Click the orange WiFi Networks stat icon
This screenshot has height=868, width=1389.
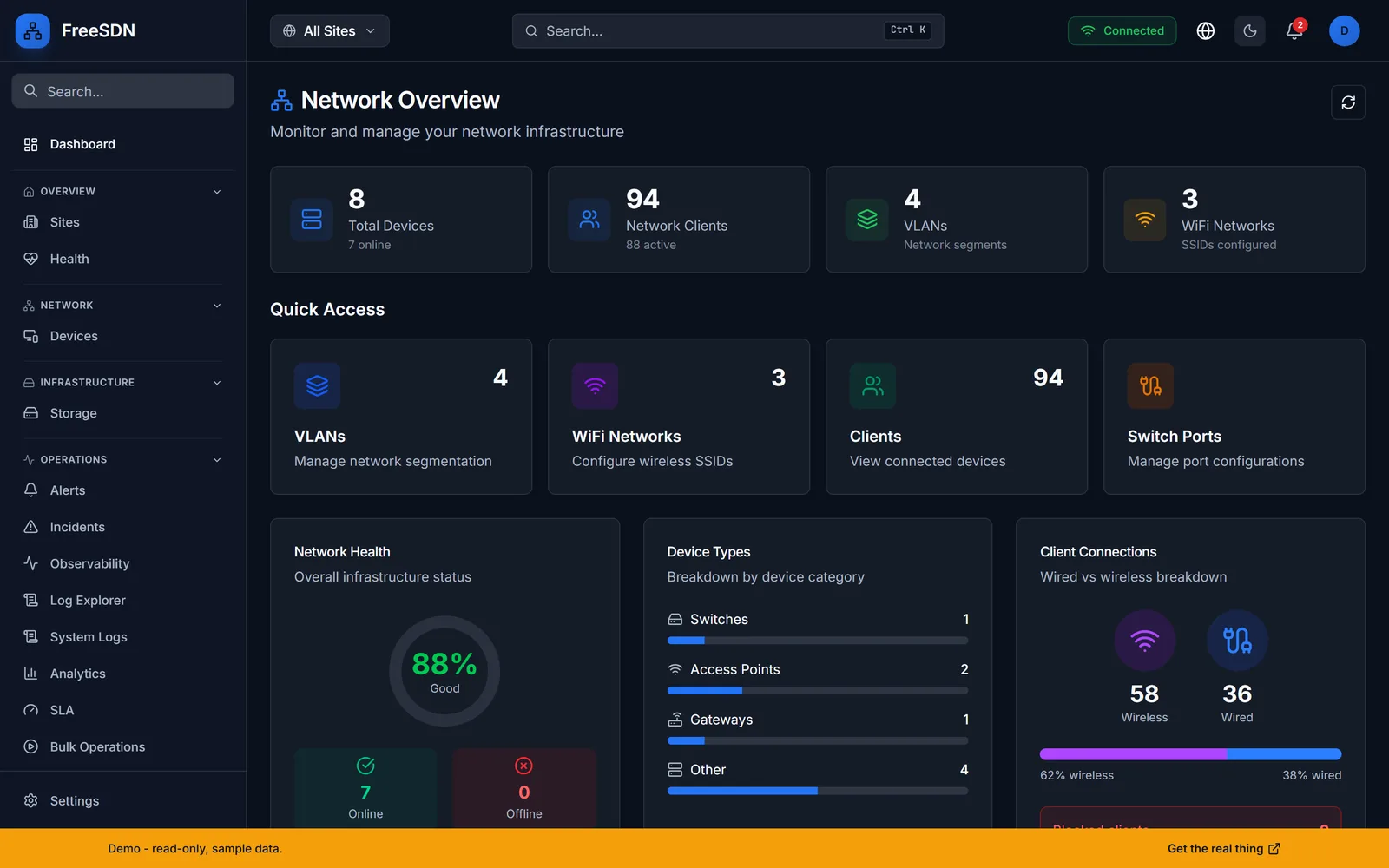tap(1145, 220)
